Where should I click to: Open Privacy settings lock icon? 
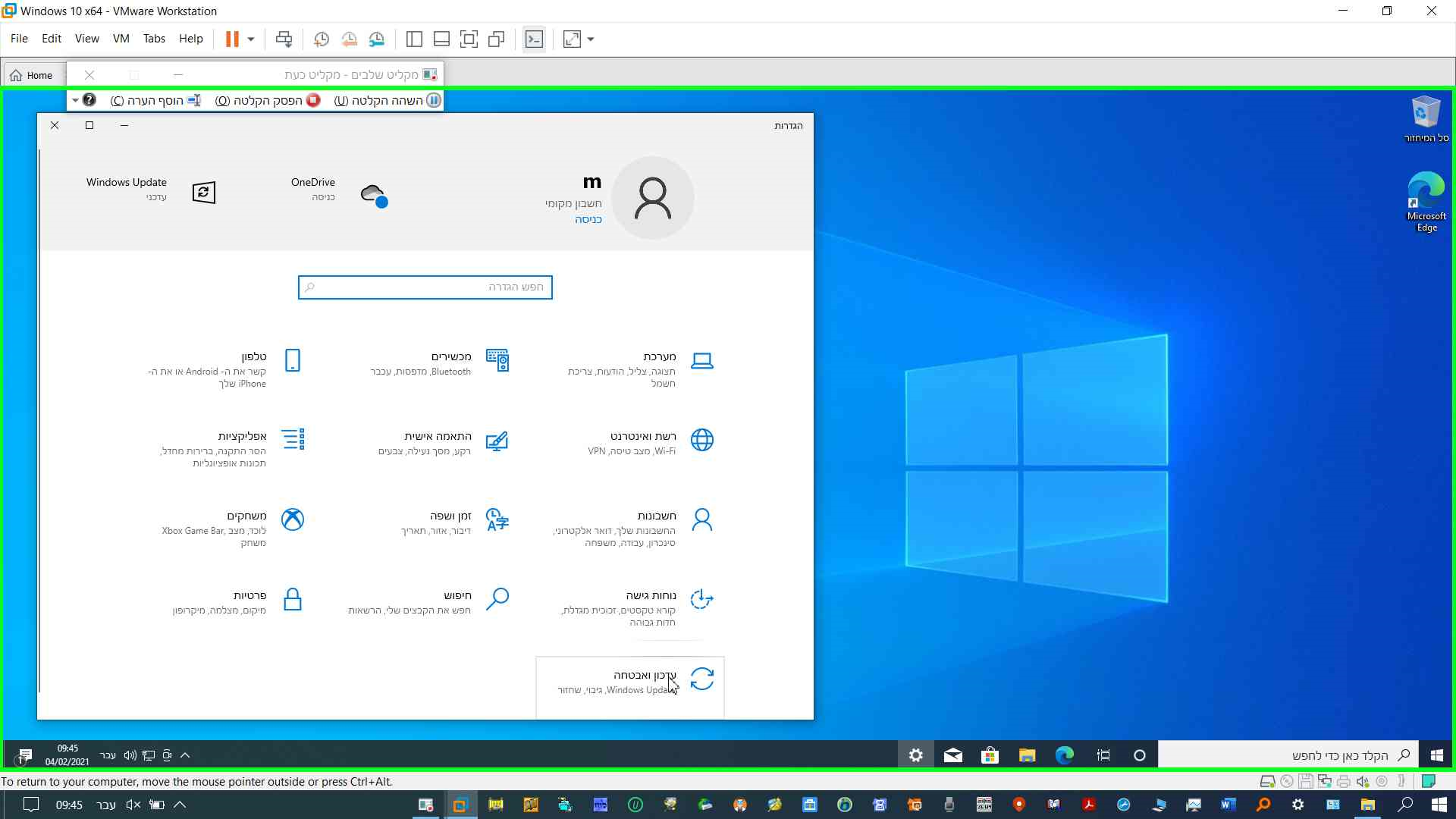tap(292, 599)
